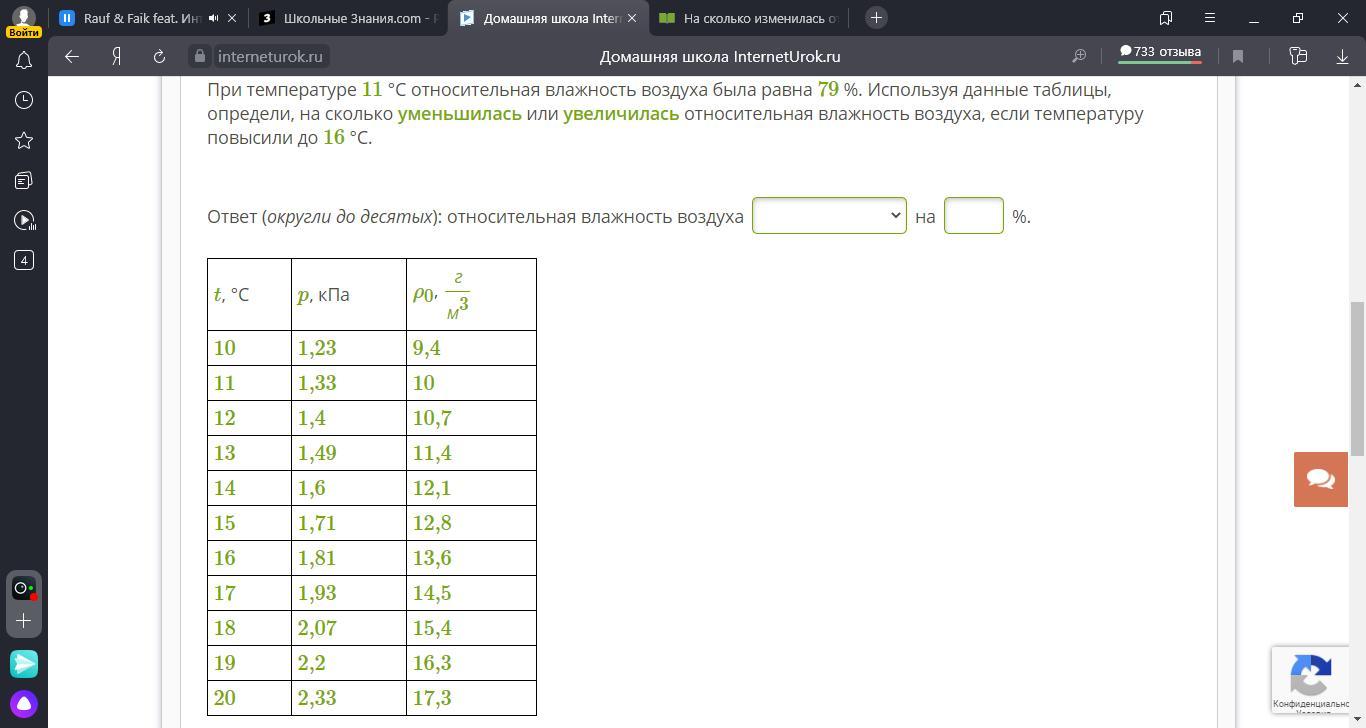This screenshot has width=1366, height=728.
Task: Open browsing history clock icon
Action: (x=24, y=100)
